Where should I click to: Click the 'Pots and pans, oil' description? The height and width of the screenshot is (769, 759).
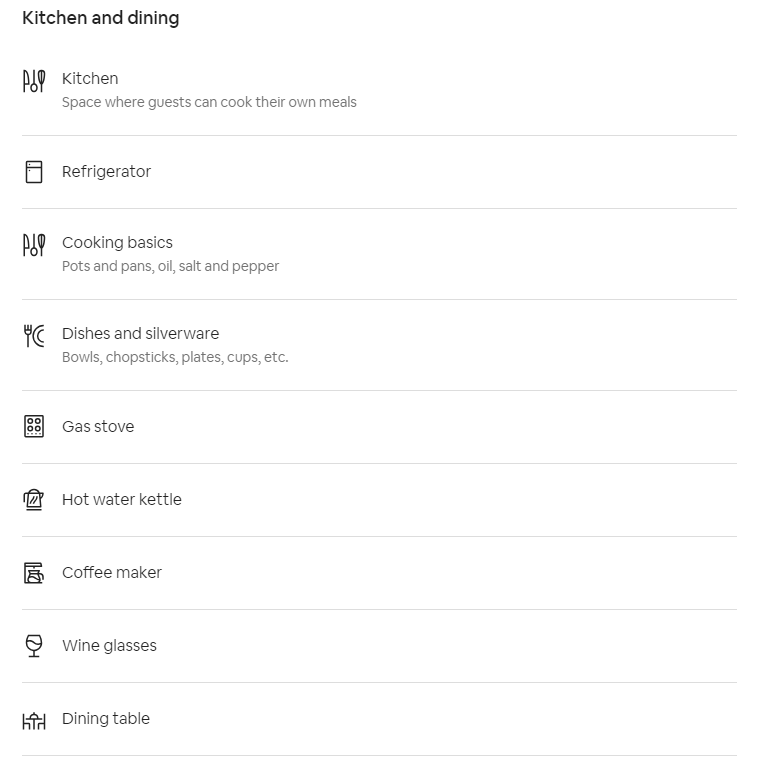170,266
